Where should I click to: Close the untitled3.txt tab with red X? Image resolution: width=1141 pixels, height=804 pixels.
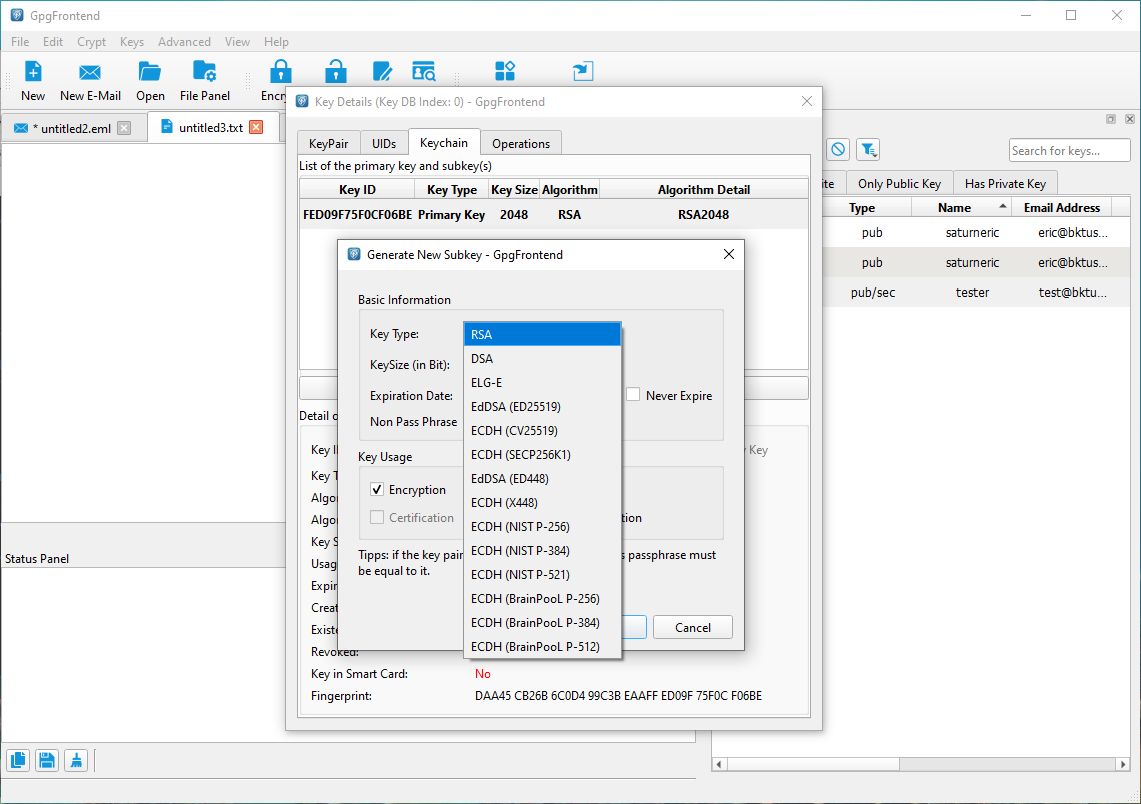(x=256, y=127)
